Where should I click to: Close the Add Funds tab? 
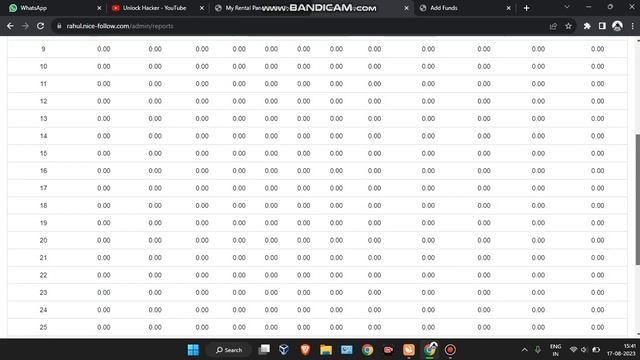[509, 8]
